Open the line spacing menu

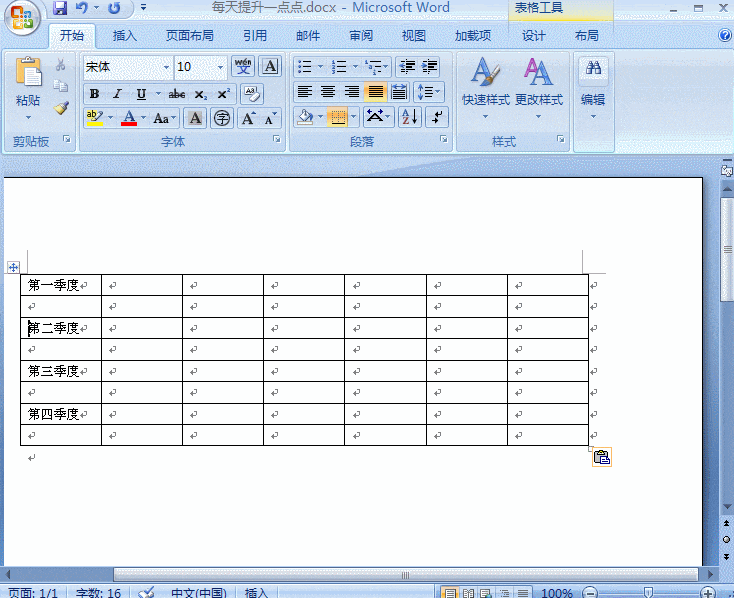click(428, 92)
